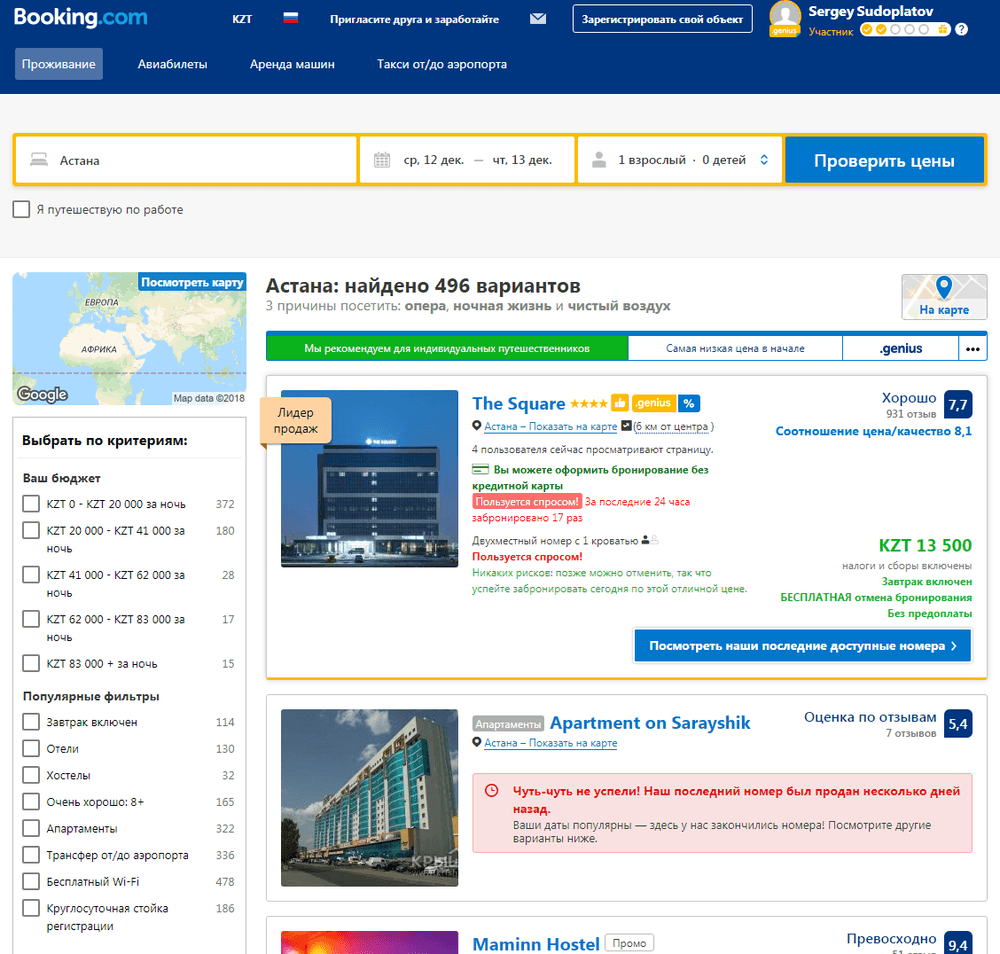Enable the Очень хорошо: 8+ filter
Viewport: 1000px width, 954px height.
[31, 802]
